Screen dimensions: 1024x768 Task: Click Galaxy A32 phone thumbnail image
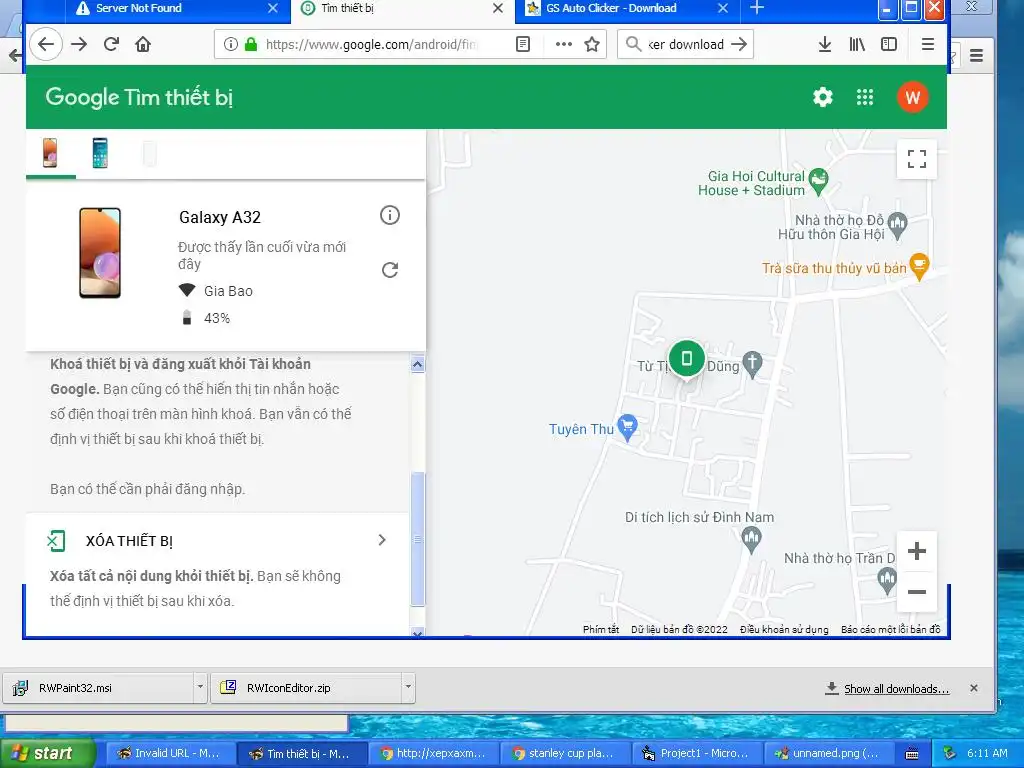pyautogui.click(x=100, y=253)
